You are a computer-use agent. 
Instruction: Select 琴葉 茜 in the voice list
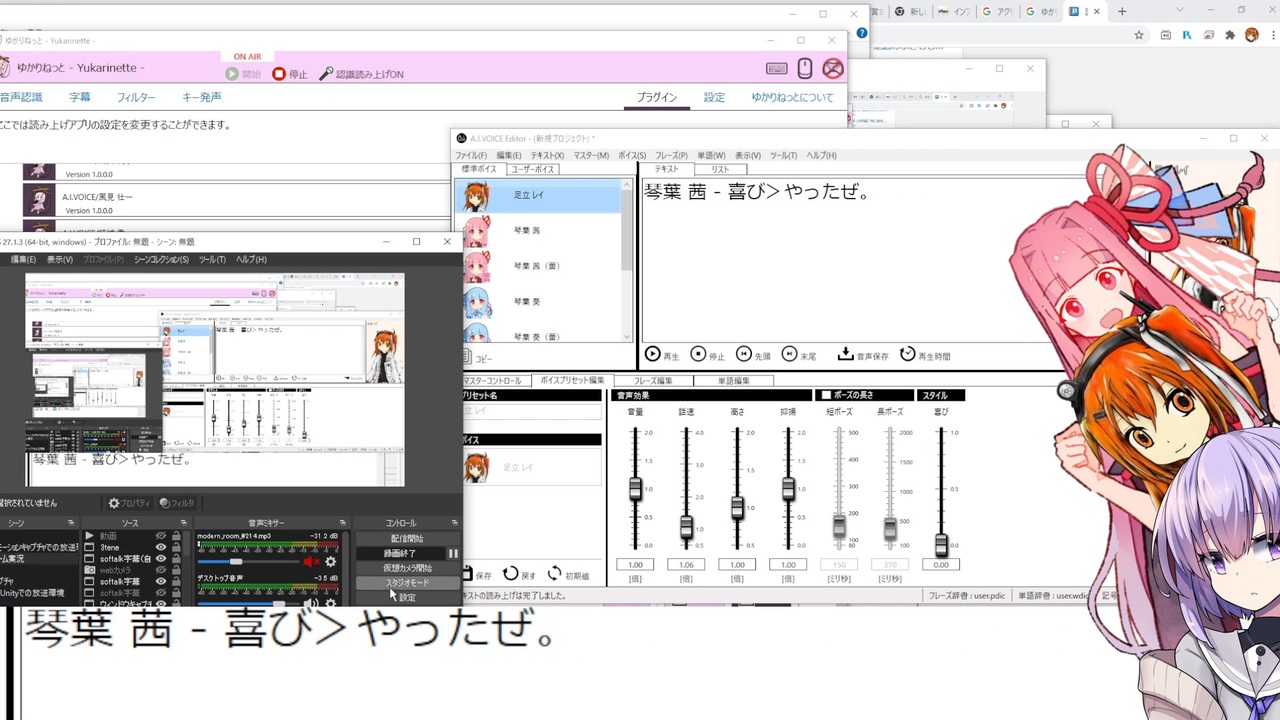click(x=528, y=230)
